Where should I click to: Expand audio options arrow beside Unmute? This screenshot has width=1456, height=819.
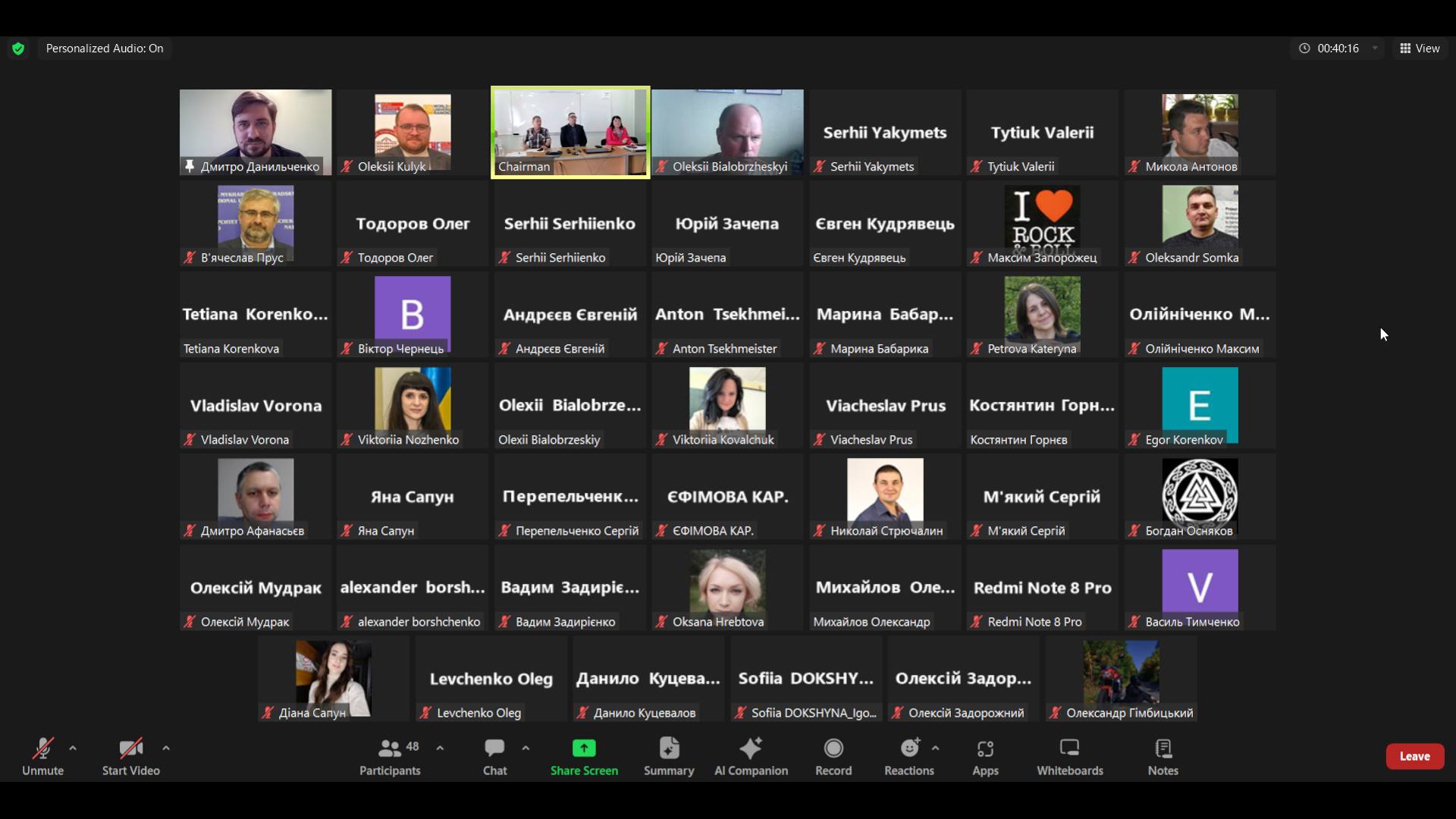click(x=73, y=748)
